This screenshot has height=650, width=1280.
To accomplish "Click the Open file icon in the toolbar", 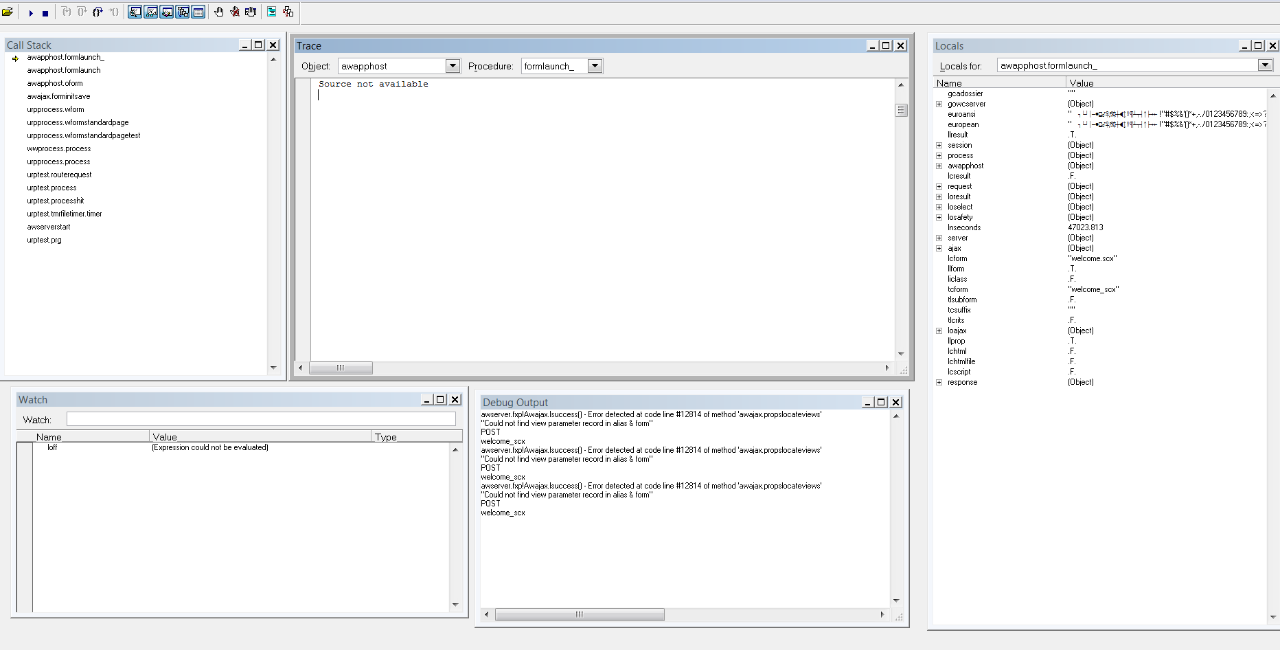I will click(x=7, y=13).
